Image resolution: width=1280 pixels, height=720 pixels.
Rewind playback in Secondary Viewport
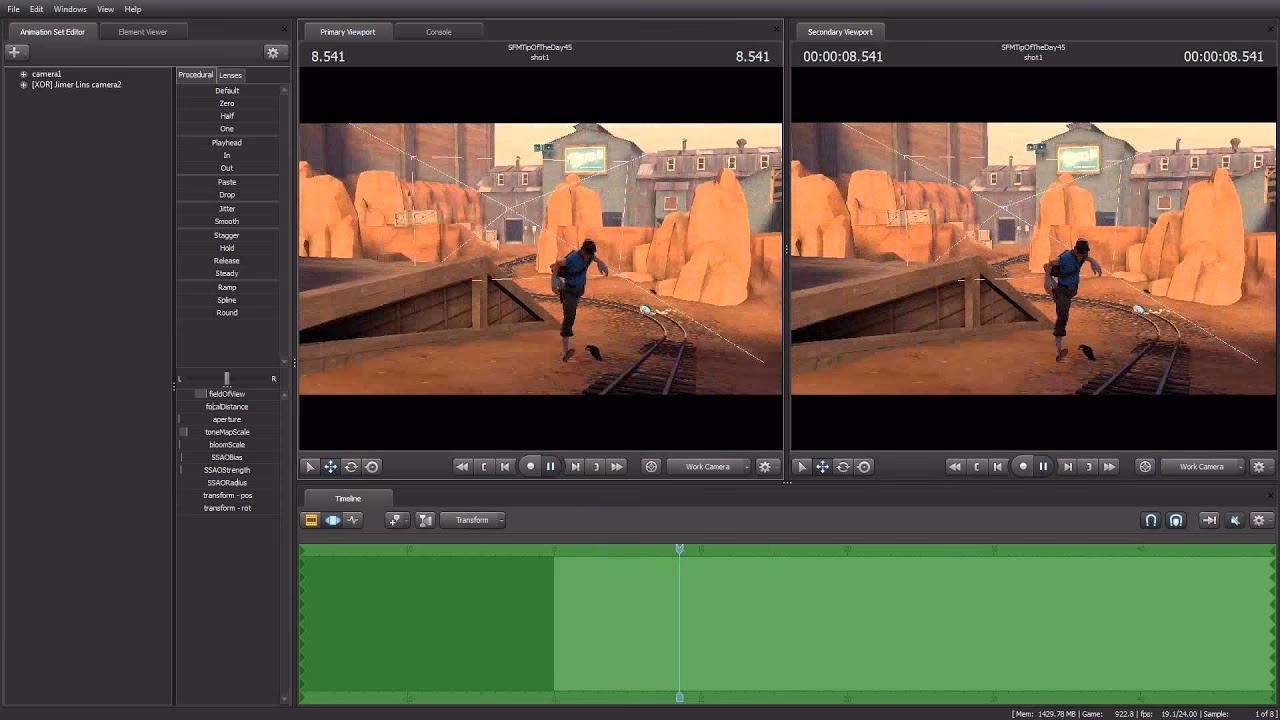(955, 466)
